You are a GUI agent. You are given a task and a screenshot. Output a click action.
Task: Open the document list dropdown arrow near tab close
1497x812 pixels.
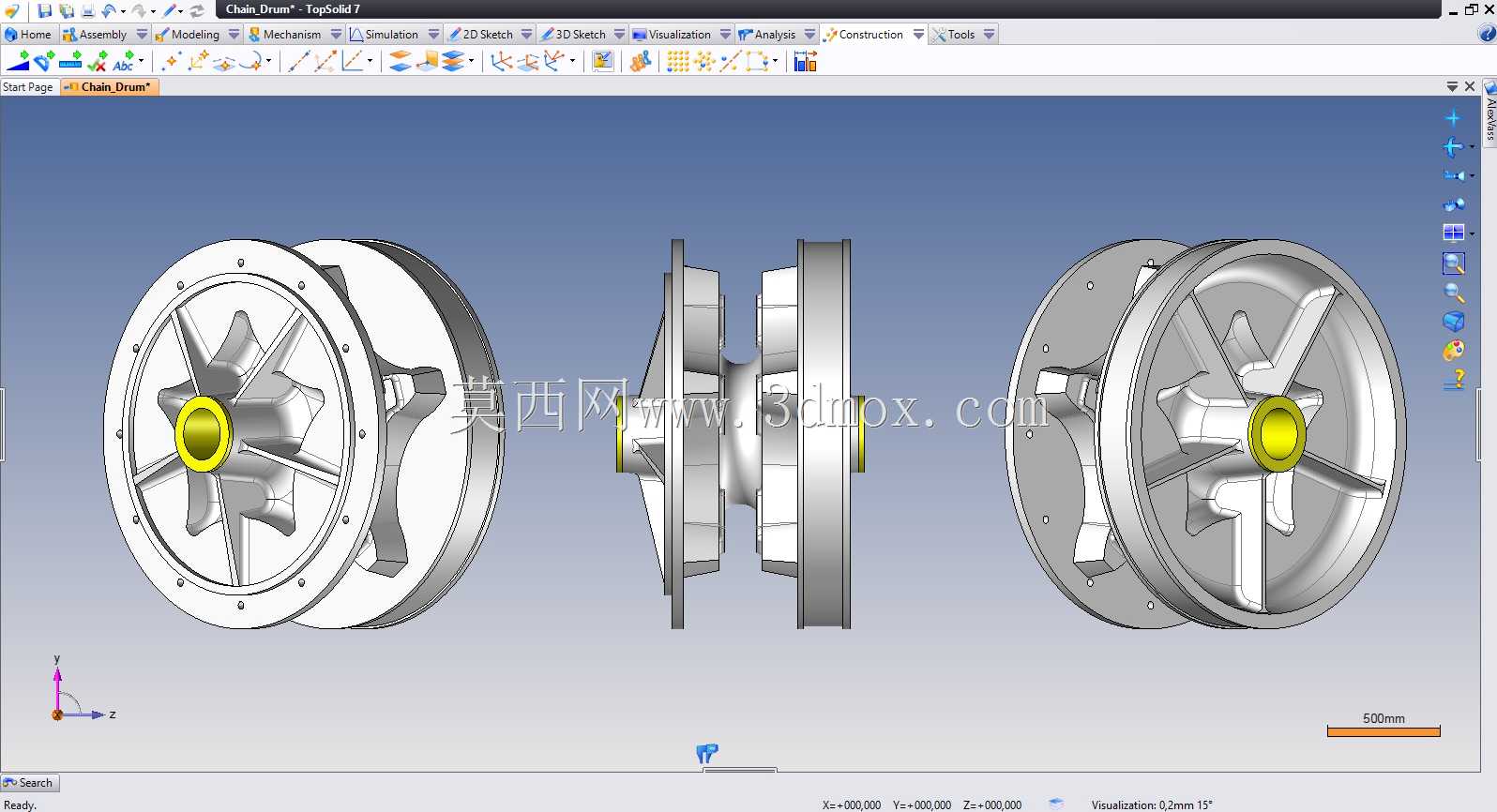coord(1452,86)
